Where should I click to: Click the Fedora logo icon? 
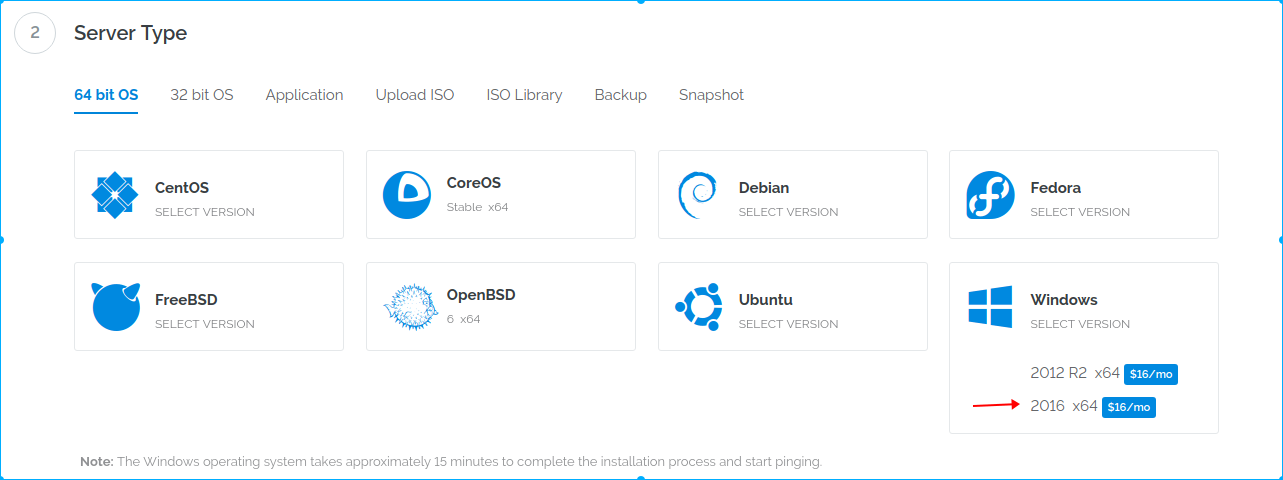(991, 195)
